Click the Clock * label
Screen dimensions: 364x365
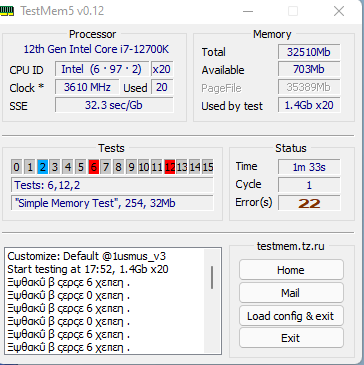coord(27,88)
